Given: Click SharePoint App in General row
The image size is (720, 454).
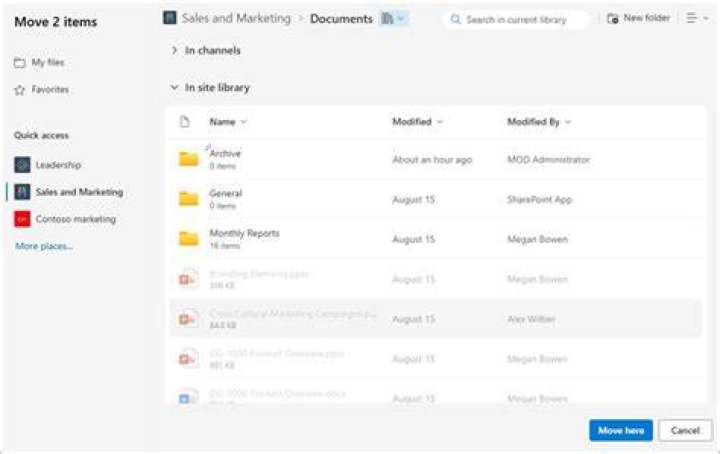Looking at the screenshot, I should (x=539, y=200).
